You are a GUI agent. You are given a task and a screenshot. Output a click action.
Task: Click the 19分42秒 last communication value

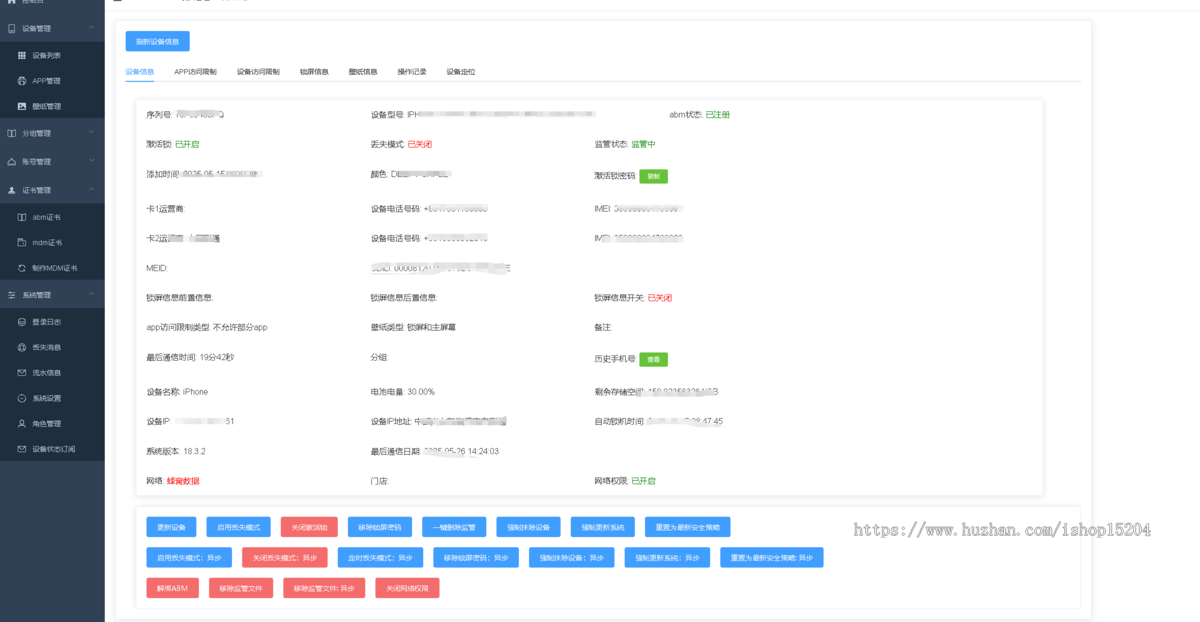(216, 357)
